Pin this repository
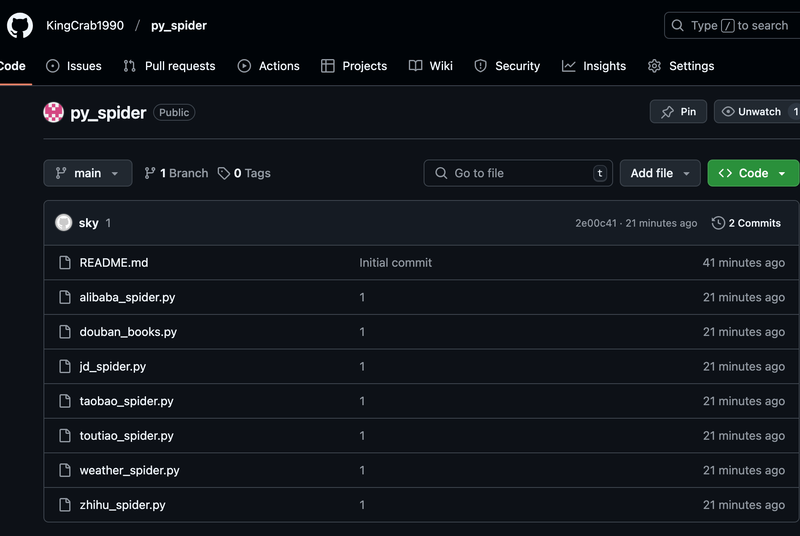Viewport: 800px width, 536px height. point(678,112)
